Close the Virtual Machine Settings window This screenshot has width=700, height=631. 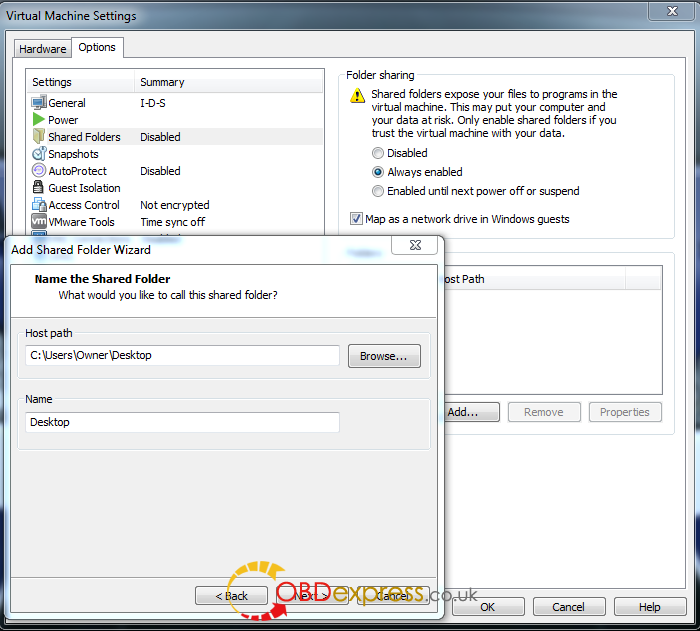pos(672,11)
